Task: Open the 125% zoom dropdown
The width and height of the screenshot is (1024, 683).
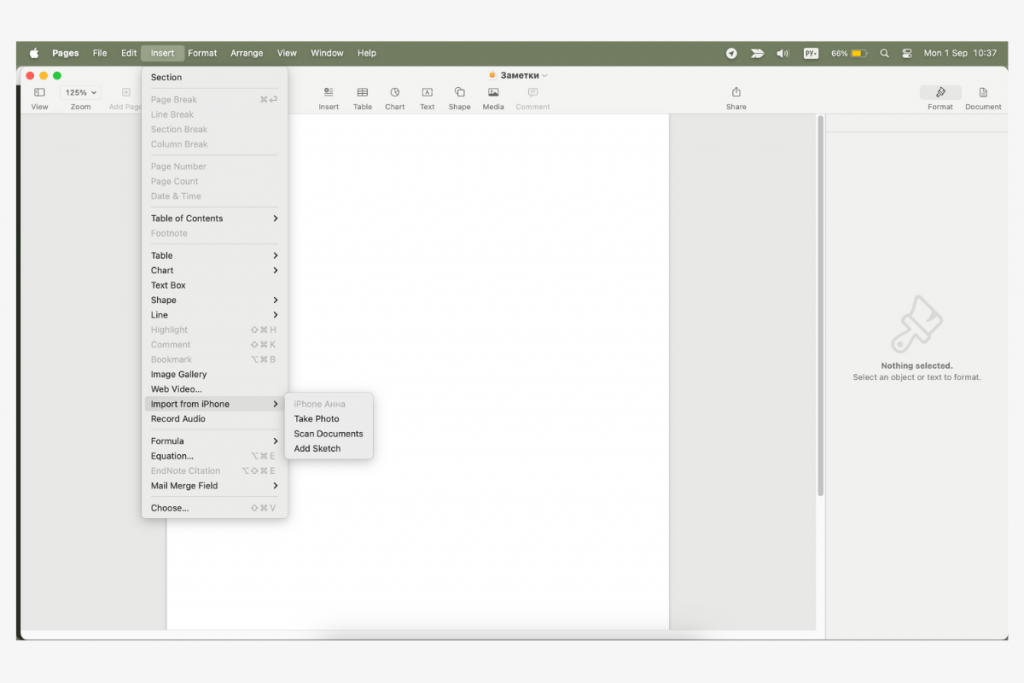Action: tap(80, 92)
